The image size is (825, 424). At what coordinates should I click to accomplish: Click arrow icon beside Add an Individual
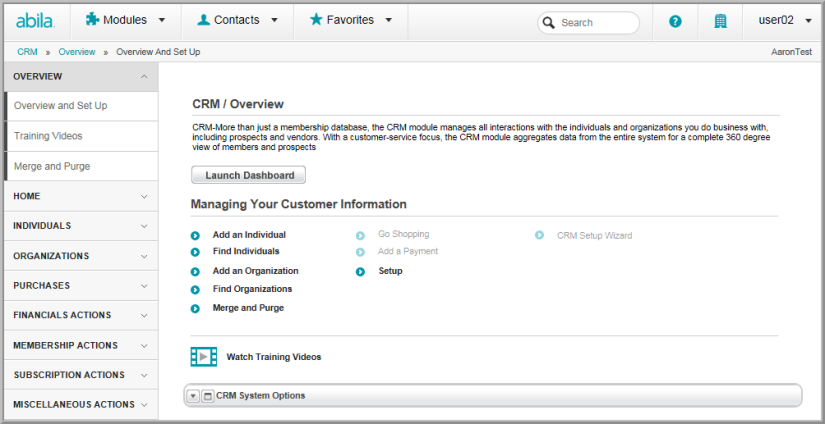coord(195,236)
